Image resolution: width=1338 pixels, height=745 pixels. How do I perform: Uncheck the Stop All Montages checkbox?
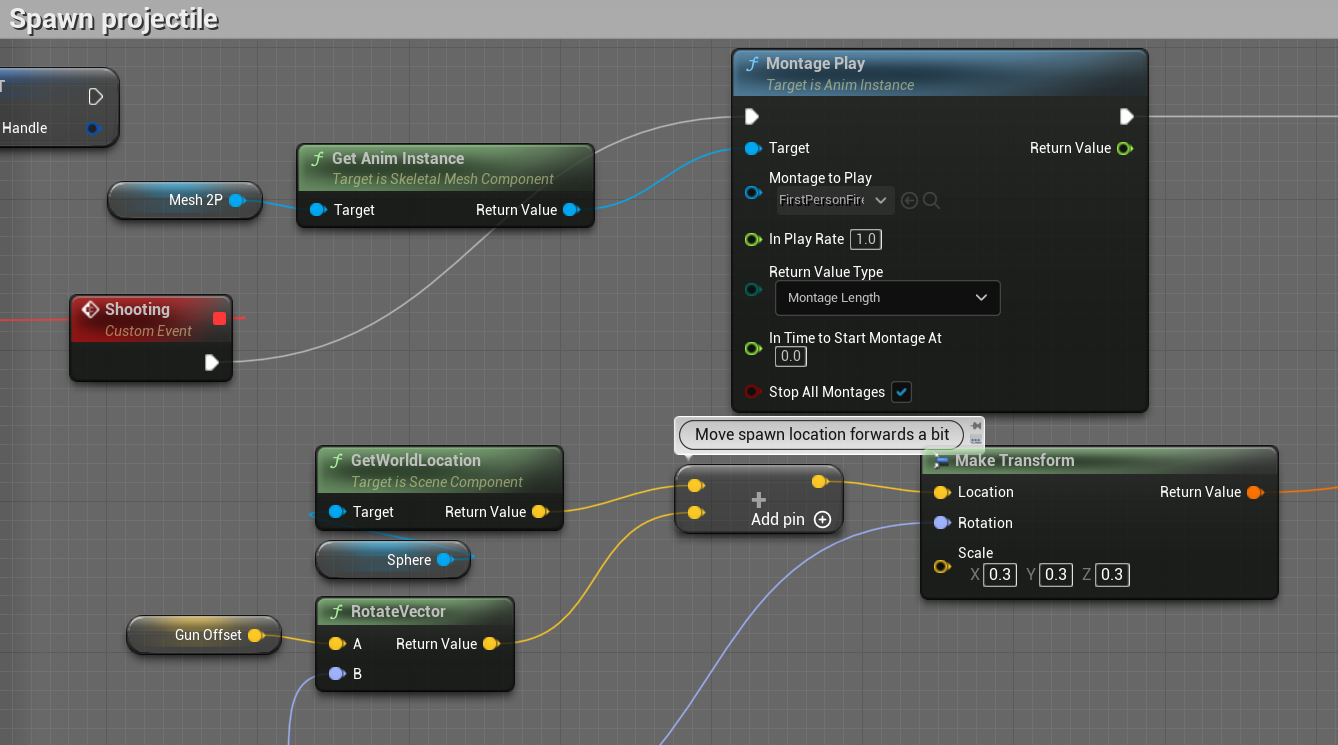pos(902,392)
